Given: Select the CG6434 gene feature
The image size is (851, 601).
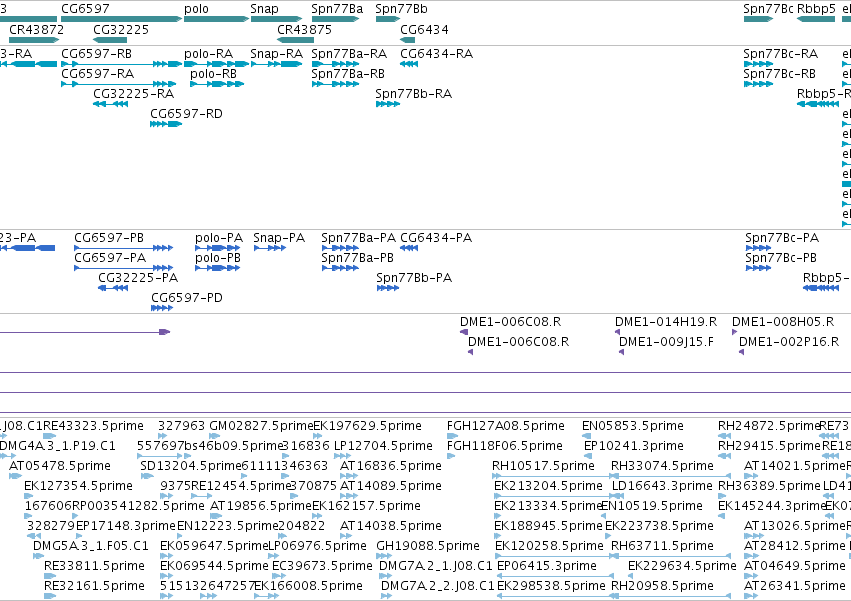Looking at the screenshot, I should coord(408,40).
